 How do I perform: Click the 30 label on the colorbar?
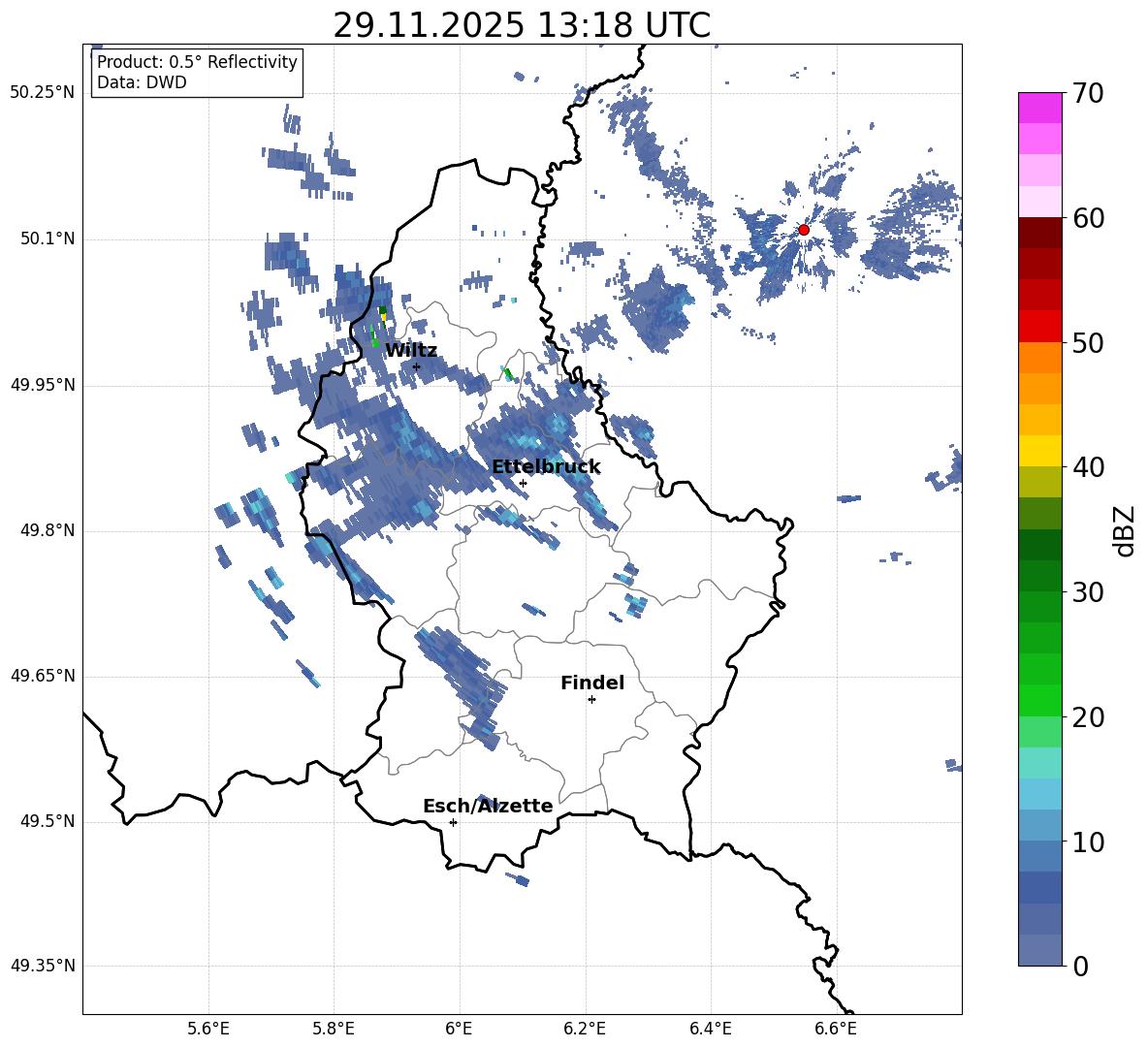[1088, 592]
